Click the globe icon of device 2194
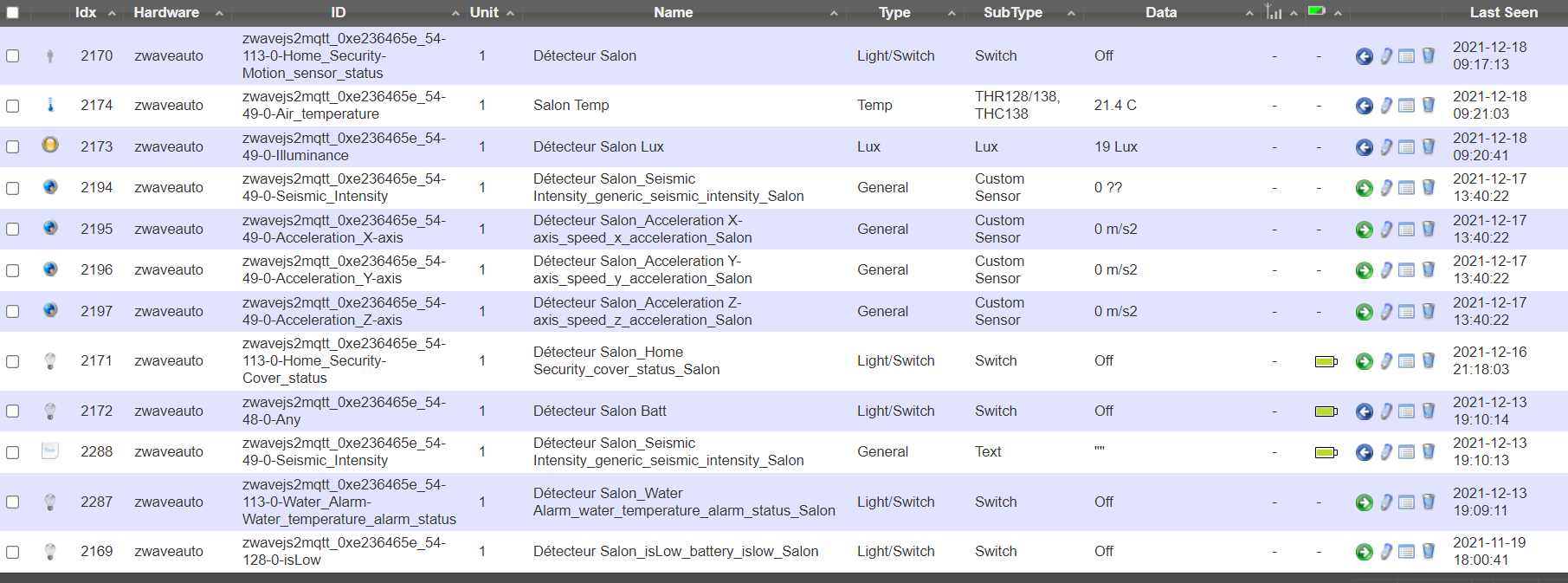1568x583 pixels. (x=50, y=186)
